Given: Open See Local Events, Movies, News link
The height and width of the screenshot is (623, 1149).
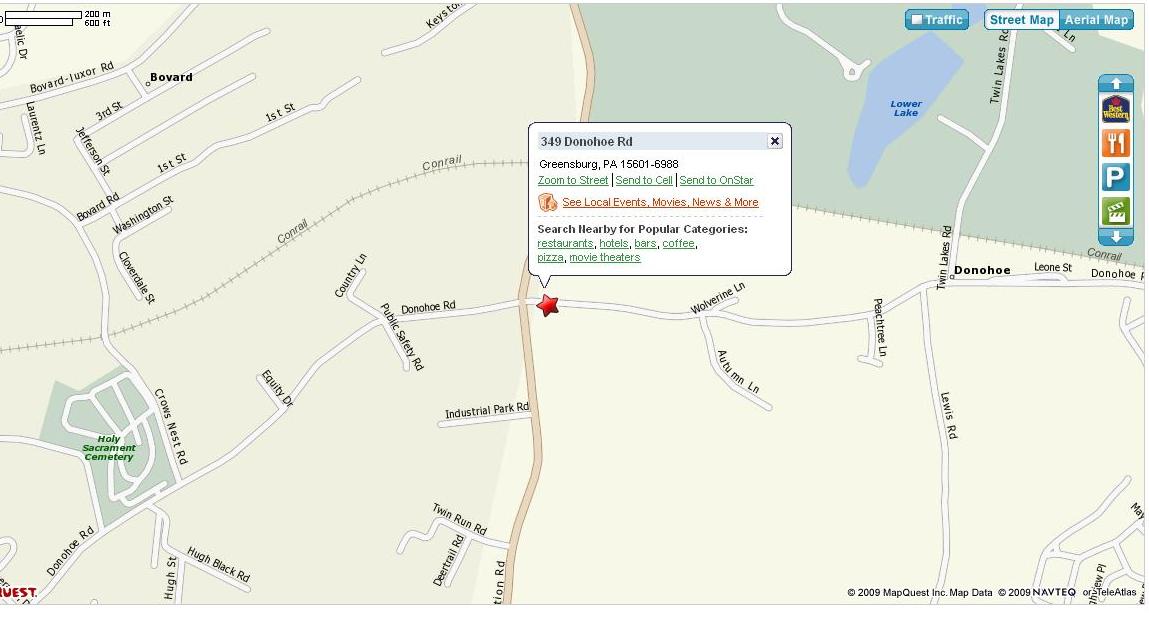Looking at the screenshot, I should [660, 202].
